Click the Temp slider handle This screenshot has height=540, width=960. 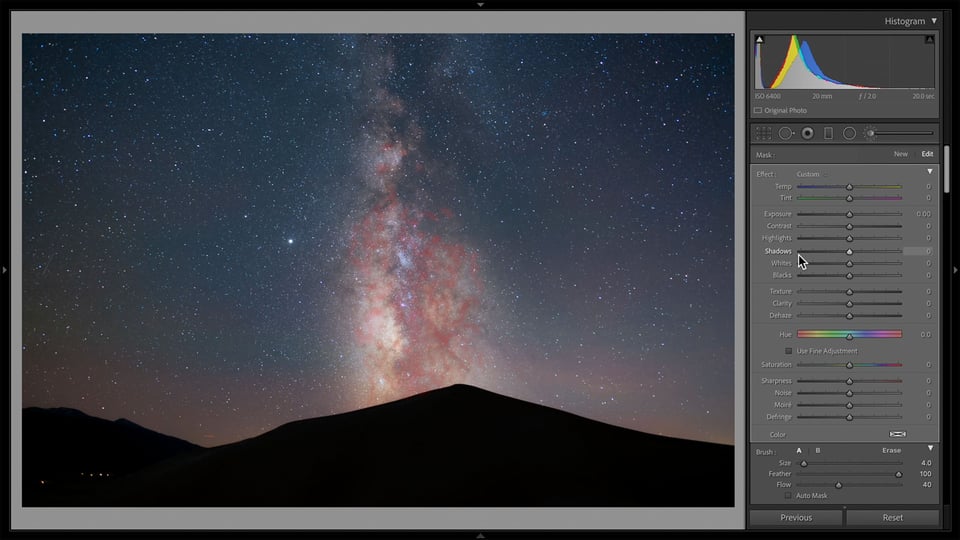pos(849,187)
